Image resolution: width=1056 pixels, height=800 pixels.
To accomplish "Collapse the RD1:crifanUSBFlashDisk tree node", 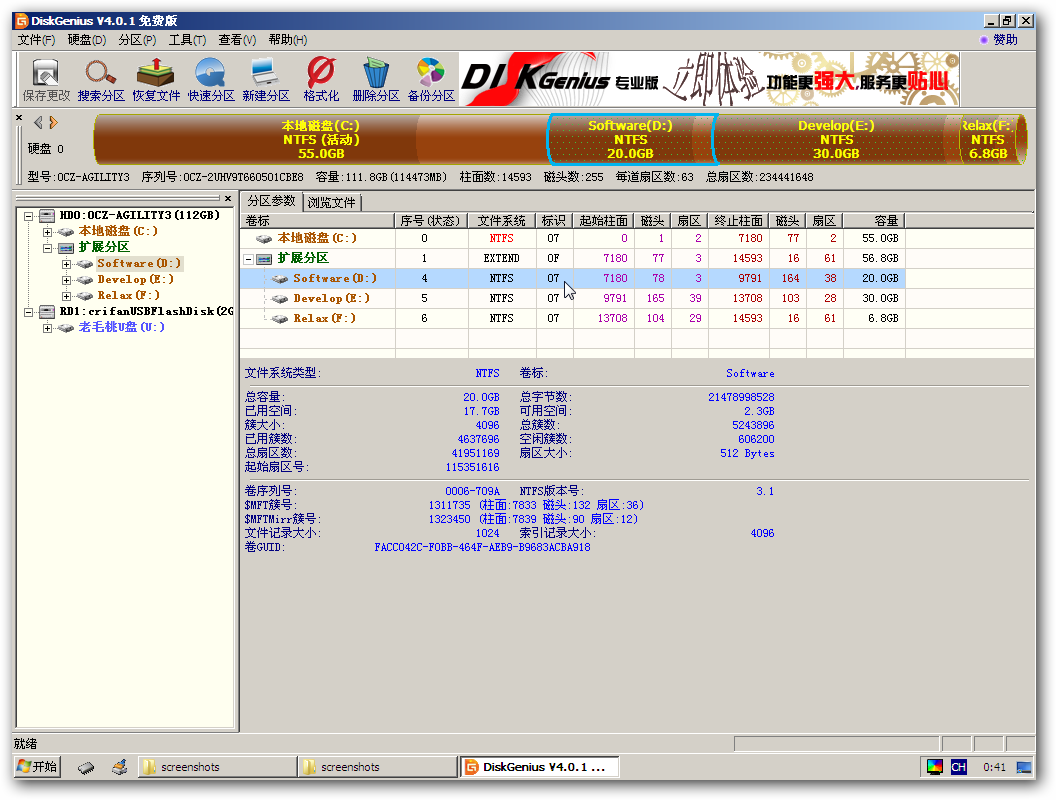I will tap(28, 312).
